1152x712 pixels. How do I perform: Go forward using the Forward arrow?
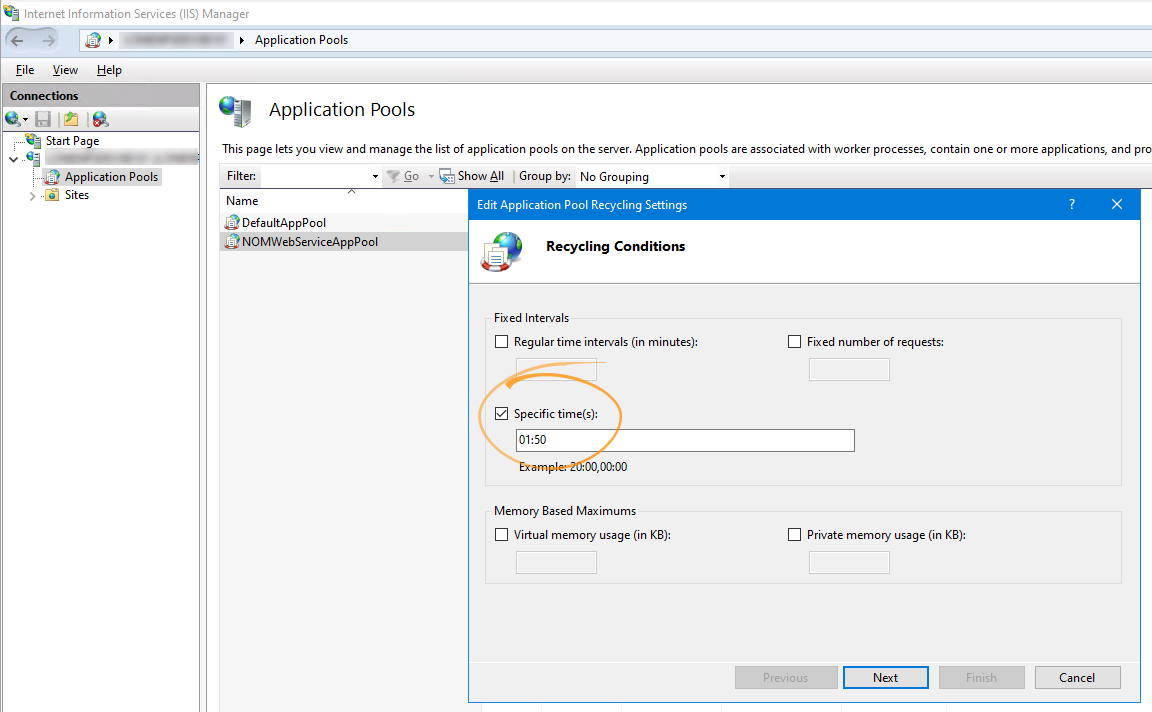pos(48,40)
